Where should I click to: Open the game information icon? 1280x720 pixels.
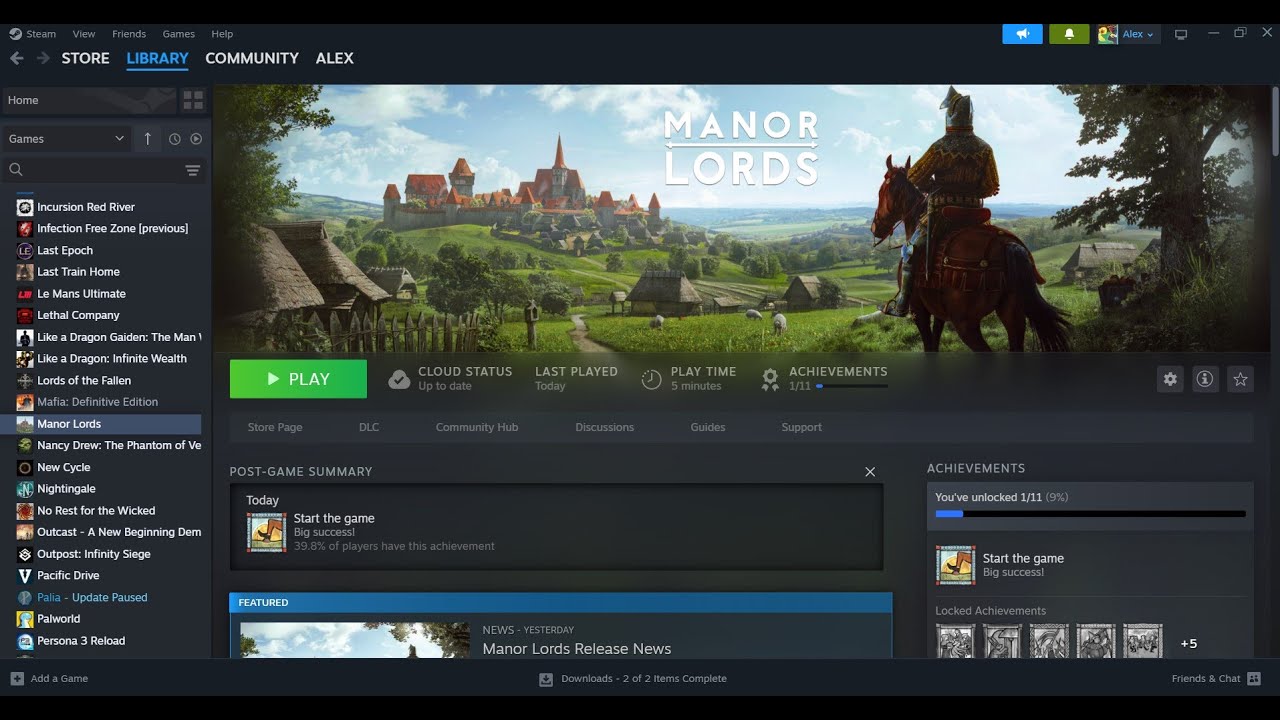(x=1205, y=379)
